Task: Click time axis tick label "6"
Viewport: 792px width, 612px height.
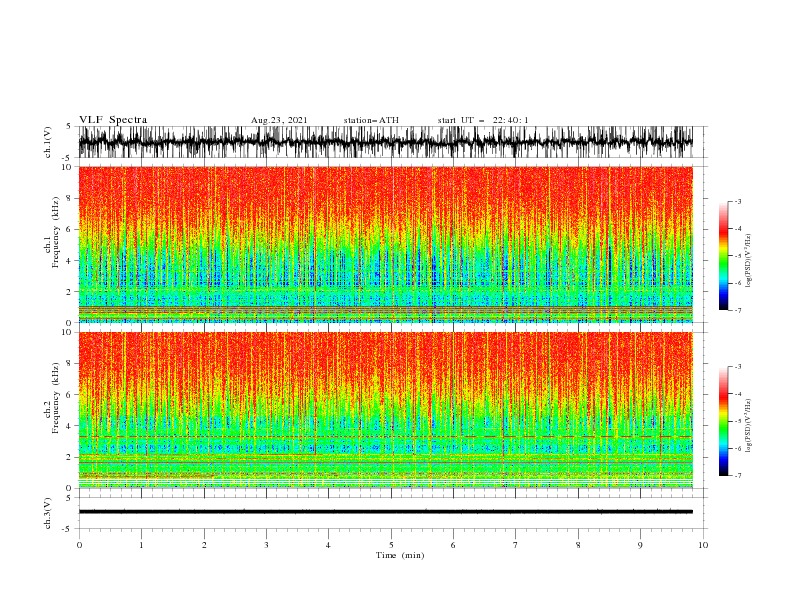Action: point(453,545)
